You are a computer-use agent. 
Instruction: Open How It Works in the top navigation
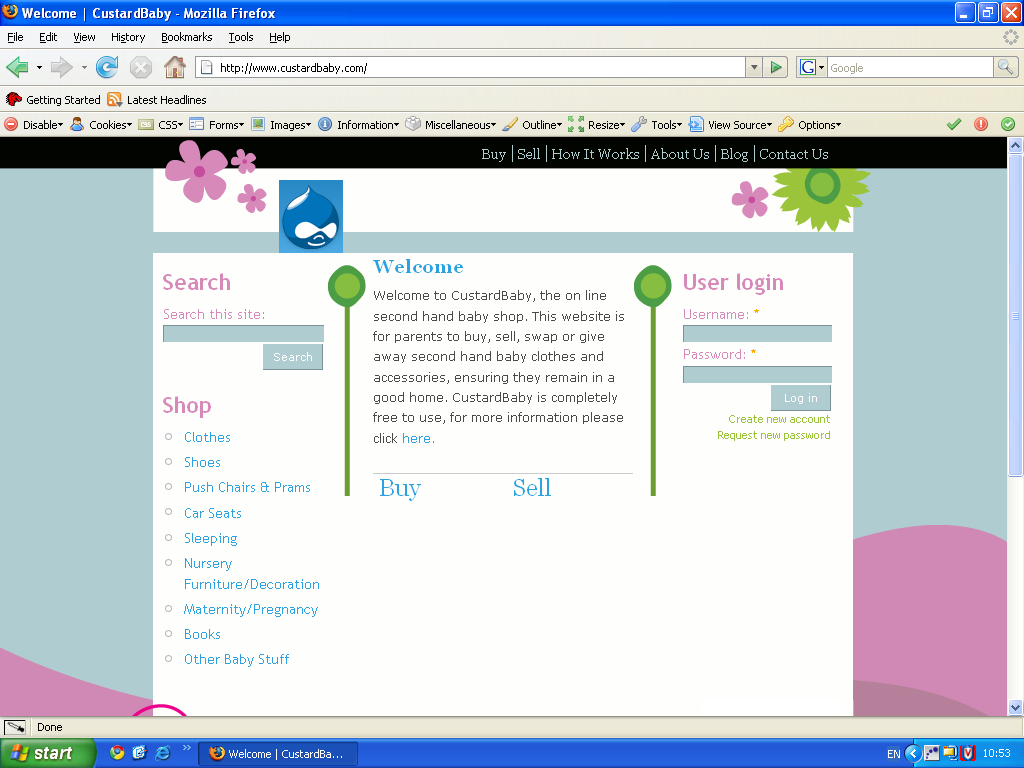595,154
